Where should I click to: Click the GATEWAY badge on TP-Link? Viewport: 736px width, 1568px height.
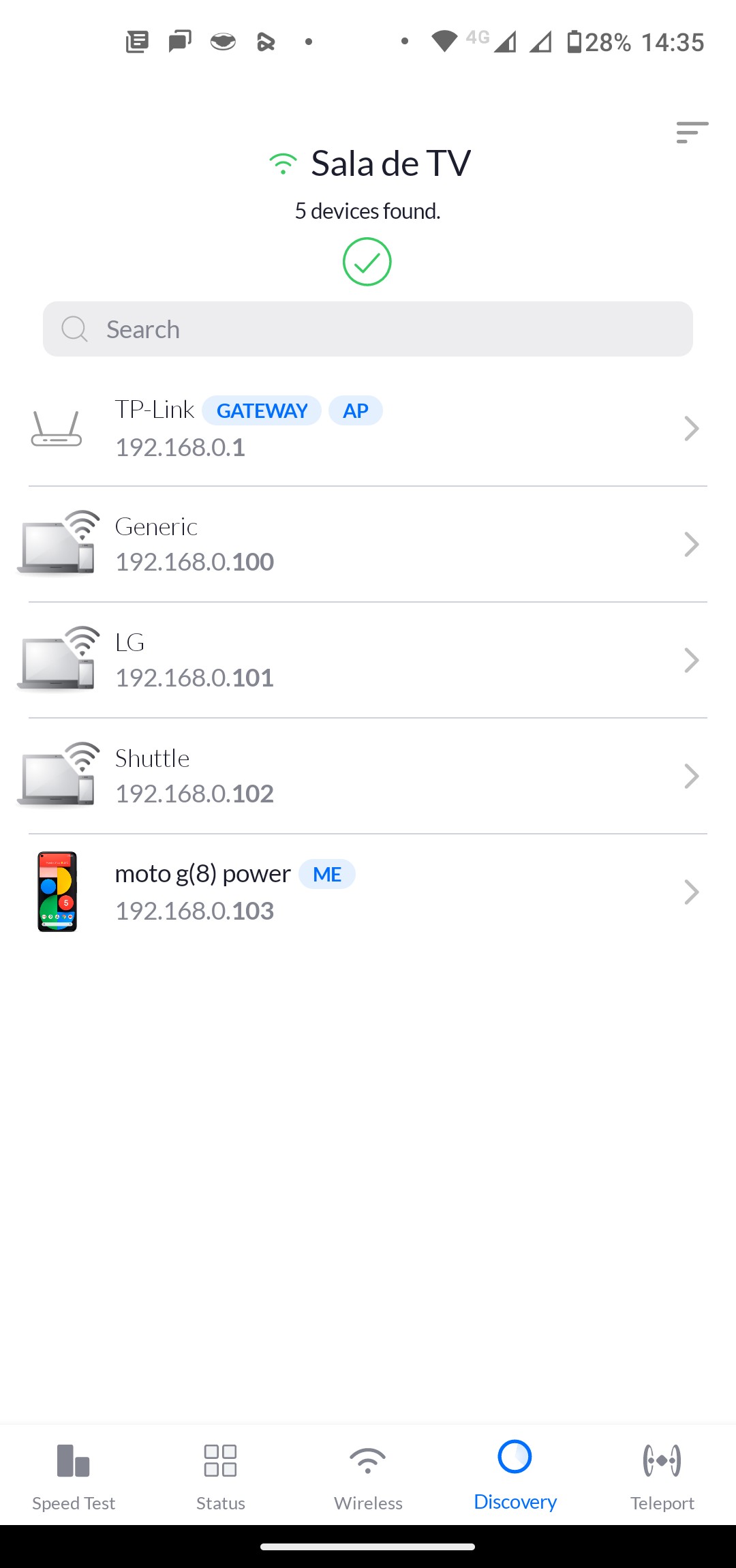pos(262,410)
